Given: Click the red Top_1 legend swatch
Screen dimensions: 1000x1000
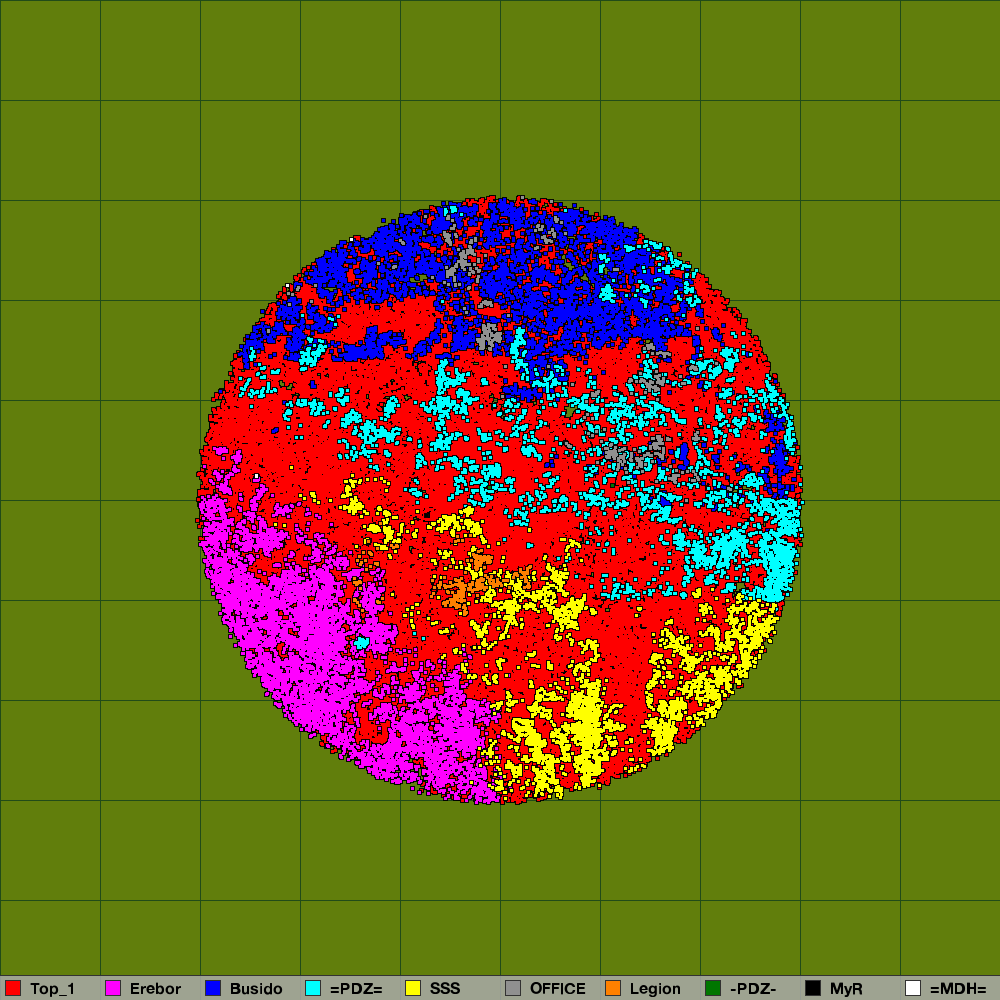Looking at the screenshot, I should point(13,988).
